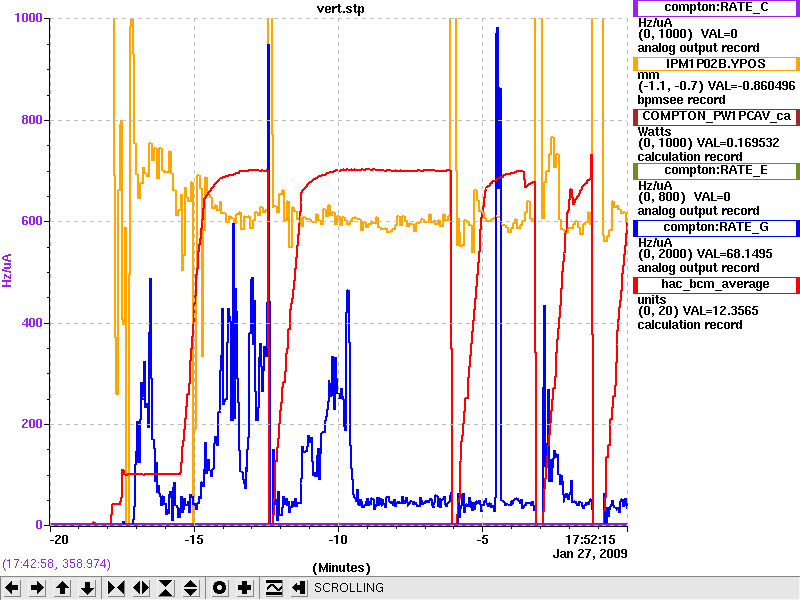Click the pan right arrow button
The image size is (800, 600).
coord(37,588)
